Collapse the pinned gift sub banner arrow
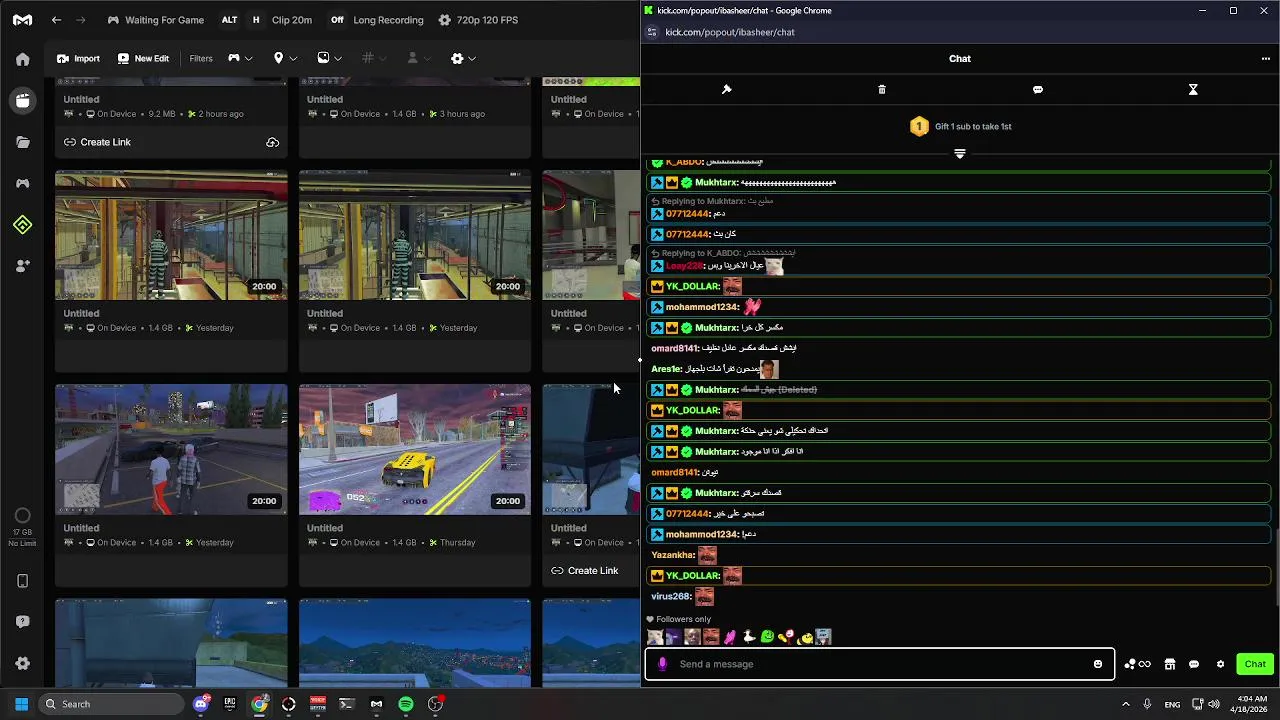Screen dimensions: 1280x720 (x=960, y=154)
